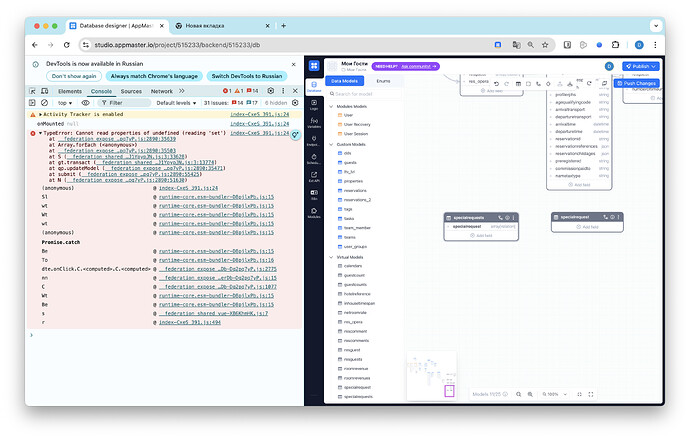Zoom in on the database canvas
Viewport: 690px width, 438px height.
pos(530,394)
